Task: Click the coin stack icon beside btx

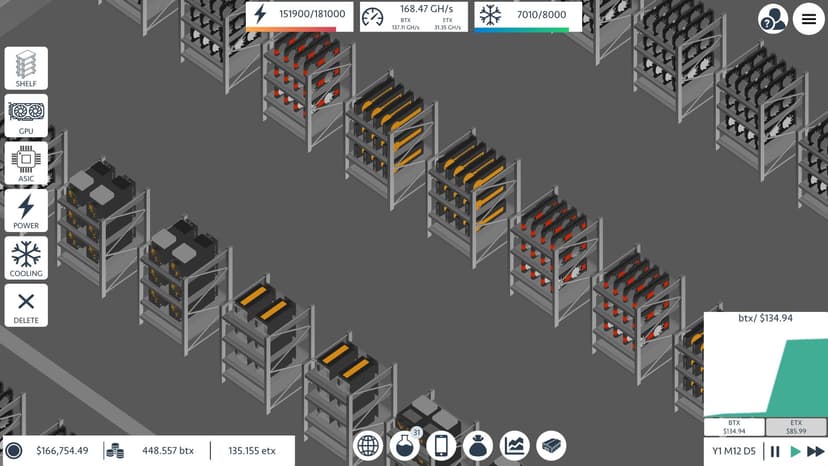Action: (115, 451)
